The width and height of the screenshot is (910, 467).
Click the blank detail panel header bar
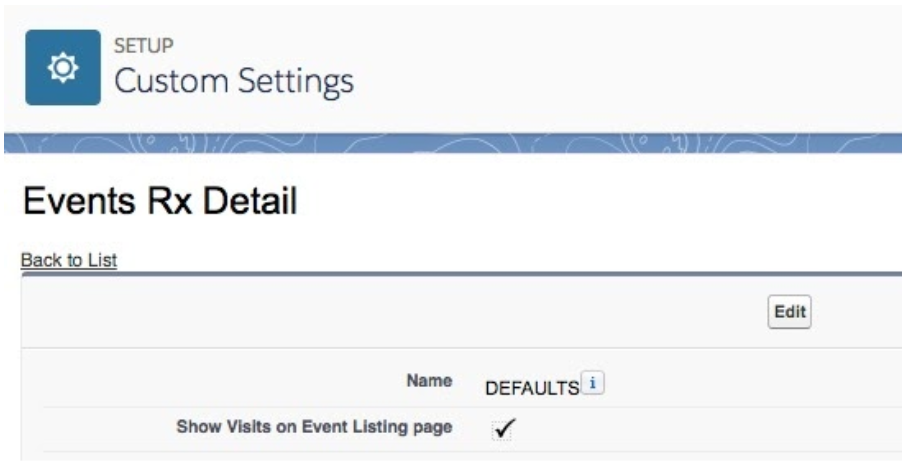click(395, 312)
